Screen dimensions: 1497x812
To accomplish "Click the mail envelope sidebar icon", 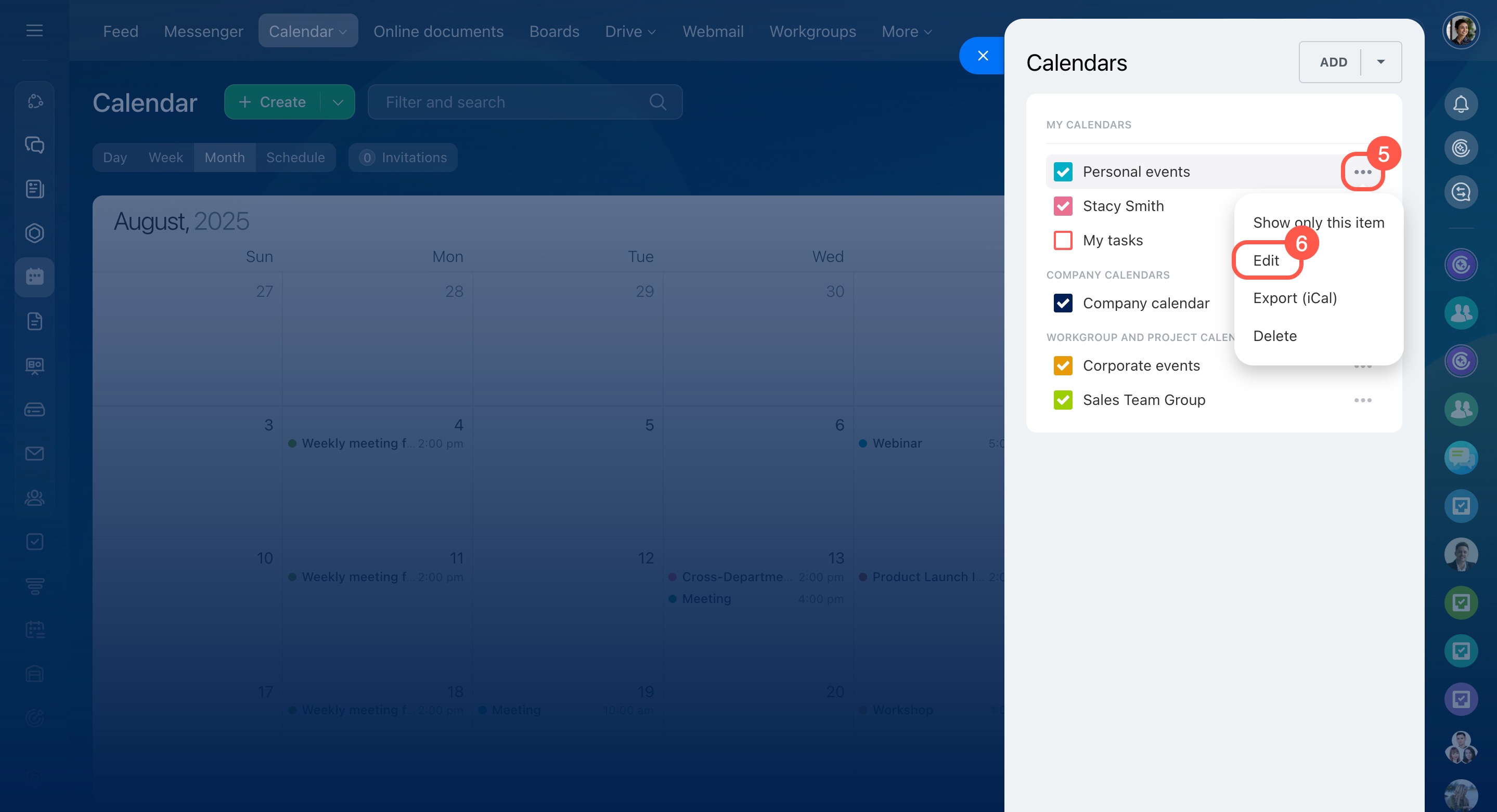I will click(x=34, y=453).
